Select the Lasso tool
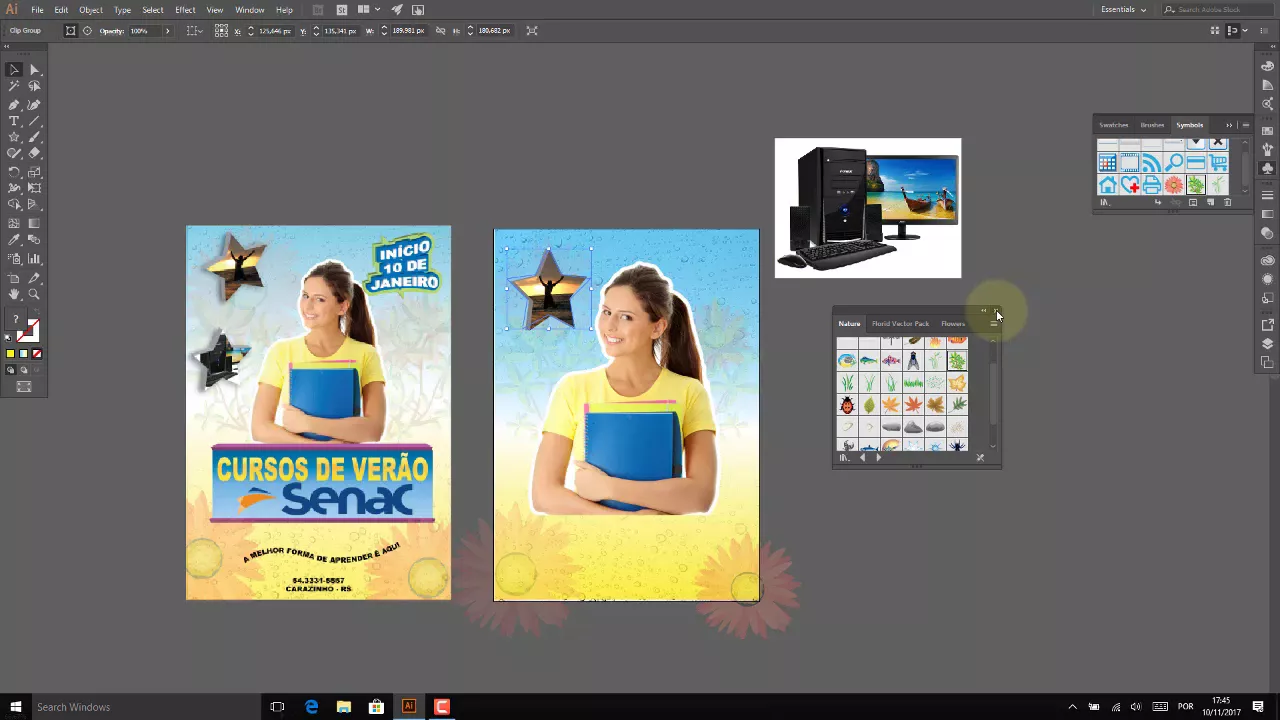Screen dimensions: 1280x720 point(34,87)
